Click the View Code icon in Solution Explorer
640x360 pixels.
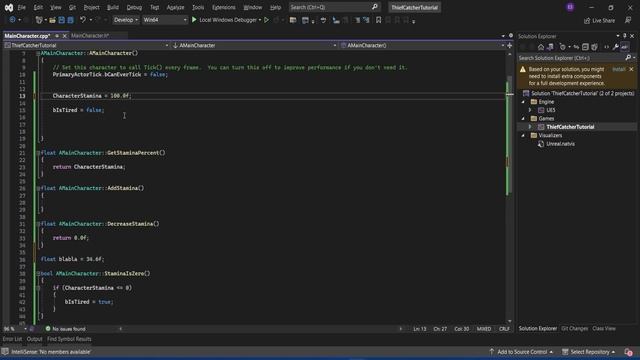[x=607, y=47]
